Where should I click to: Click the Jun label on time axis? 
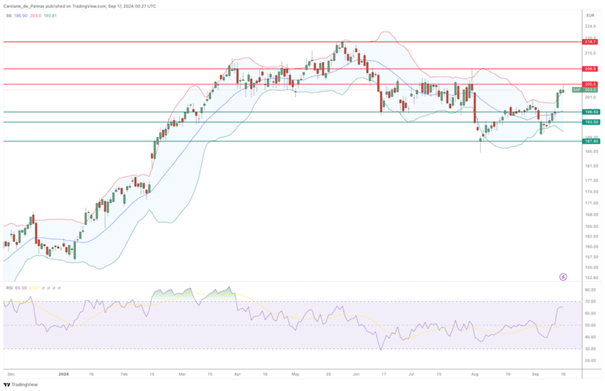pos(356,374)
